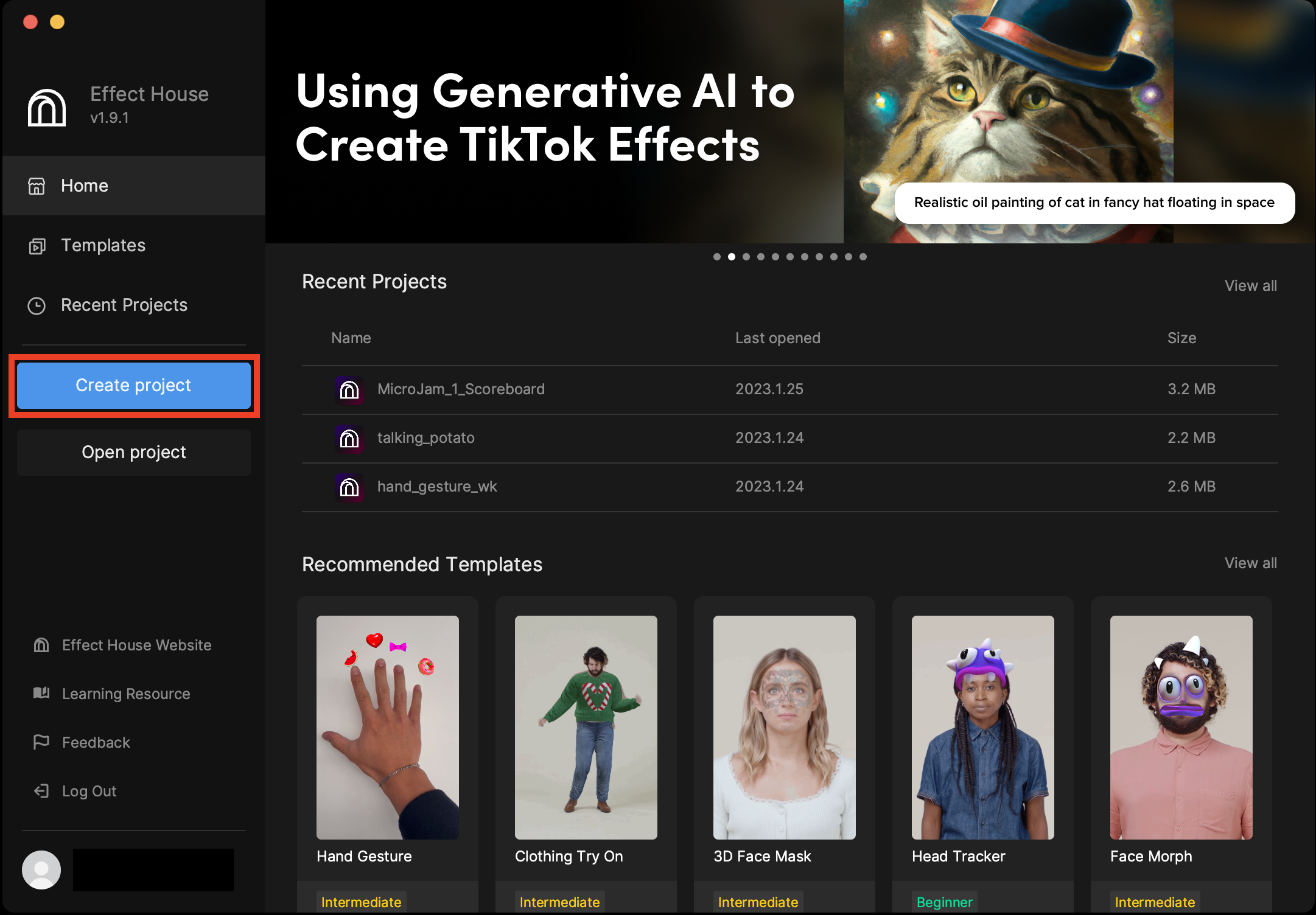This screenshot has width=1316, height=915.
Task: Open the Head Tracker template thumbnail
Action: pyautogui.click(x=983, y=728)
